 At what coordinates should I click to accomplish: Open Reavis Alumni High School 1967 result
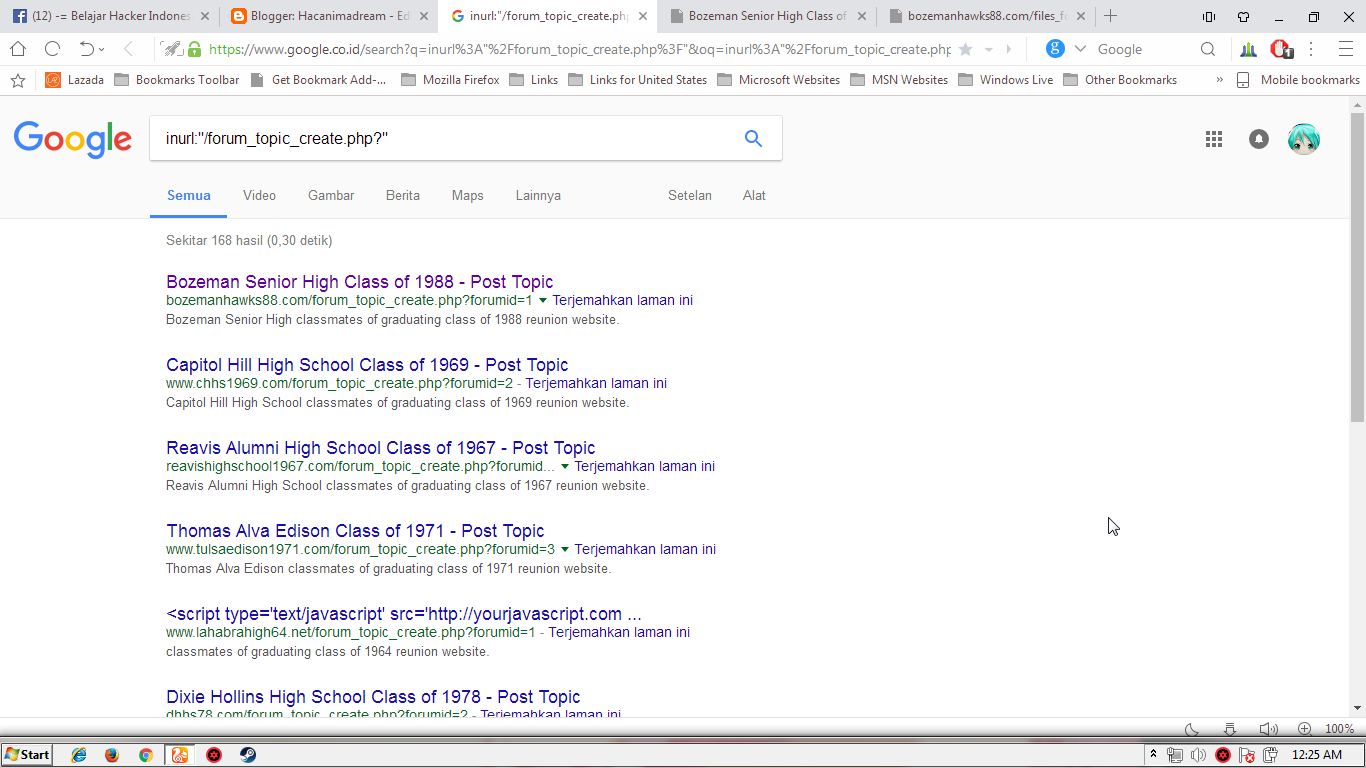point(381,448)
